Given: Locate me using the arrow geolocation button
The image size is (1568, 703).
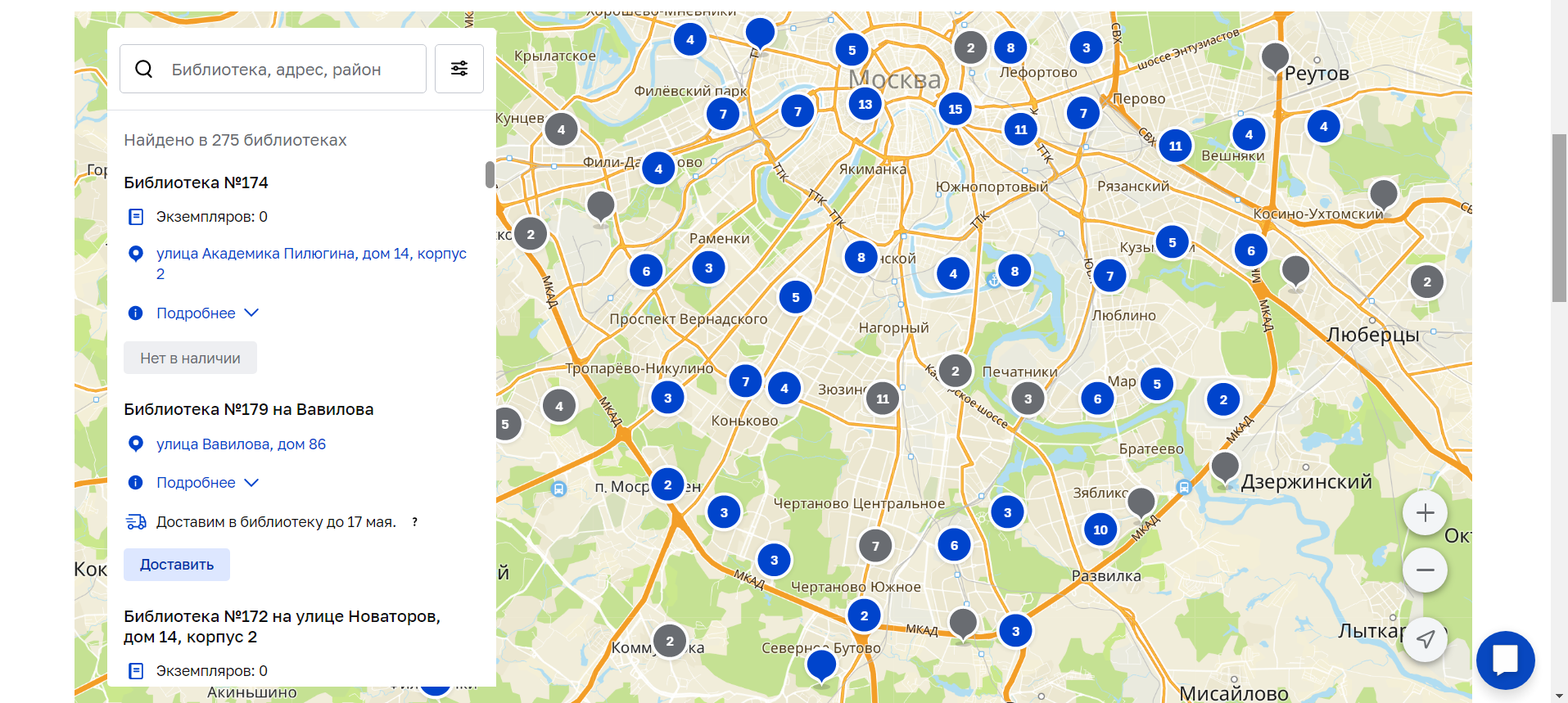Looking at the screenshot, I should (x=1425, y=639).
